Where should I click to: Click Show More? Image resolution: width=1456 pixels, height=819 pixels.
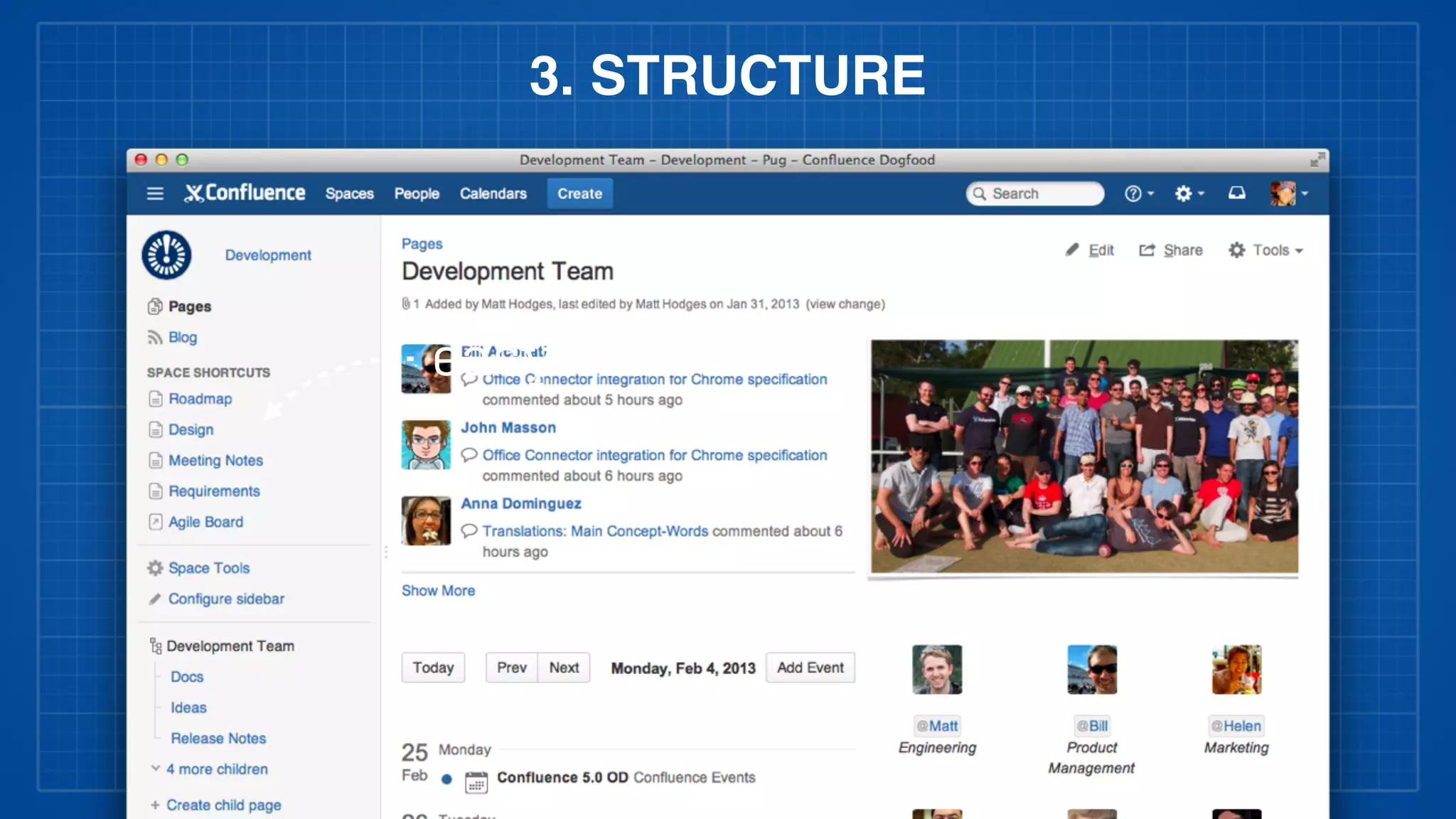[438, 591]
